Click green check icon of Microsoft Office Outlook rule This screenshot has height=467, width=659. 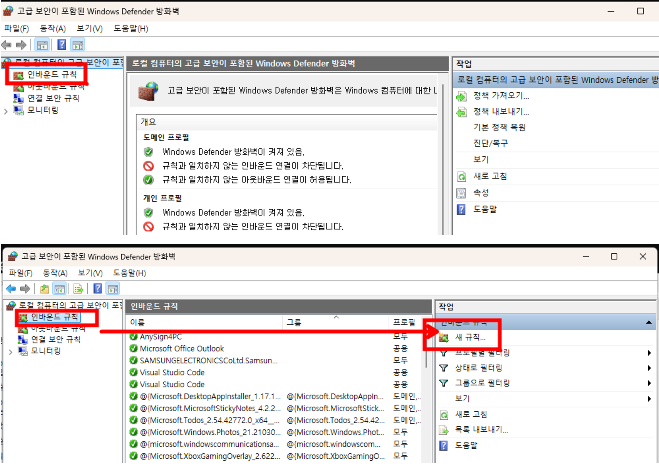coord(134,348)
